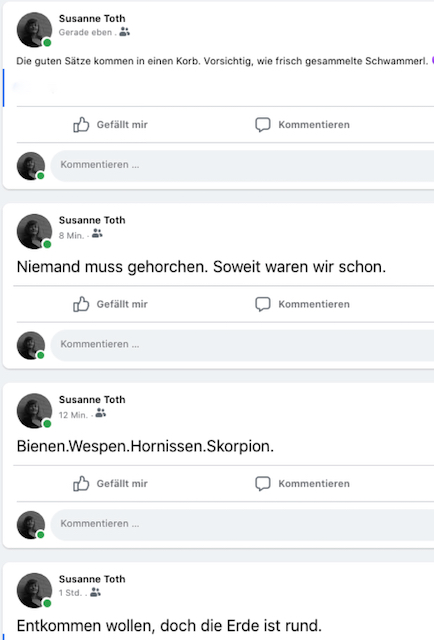
Task: Like the Schwammerl post with thumbs-up icon
Action: (x=81, y=124)
